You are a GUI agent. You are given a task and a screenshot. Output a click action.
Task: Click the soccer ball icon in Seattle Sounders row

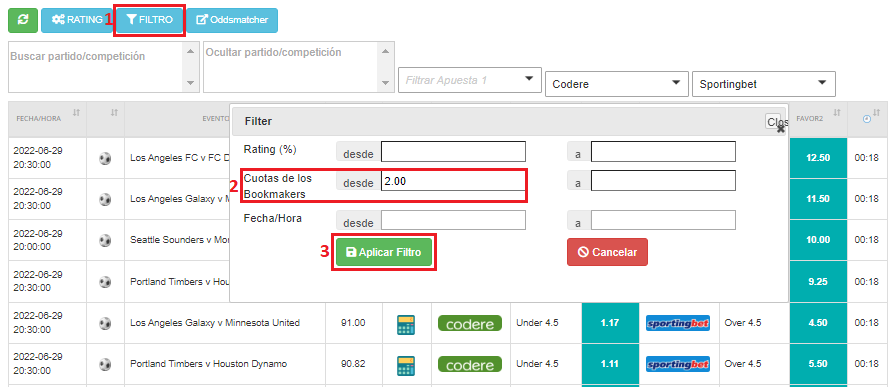(105, 241)
